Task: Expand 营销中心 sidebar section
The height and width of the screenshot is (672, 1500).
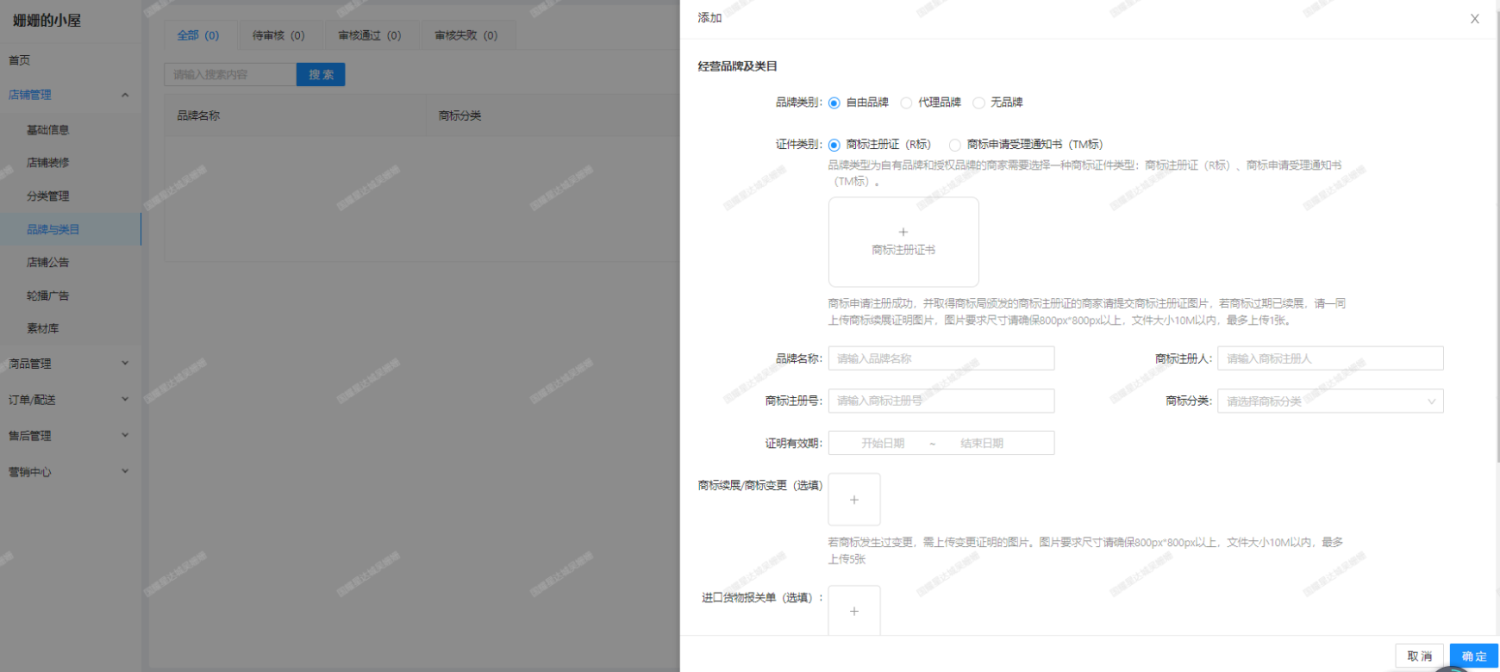Action: (70, 472)
